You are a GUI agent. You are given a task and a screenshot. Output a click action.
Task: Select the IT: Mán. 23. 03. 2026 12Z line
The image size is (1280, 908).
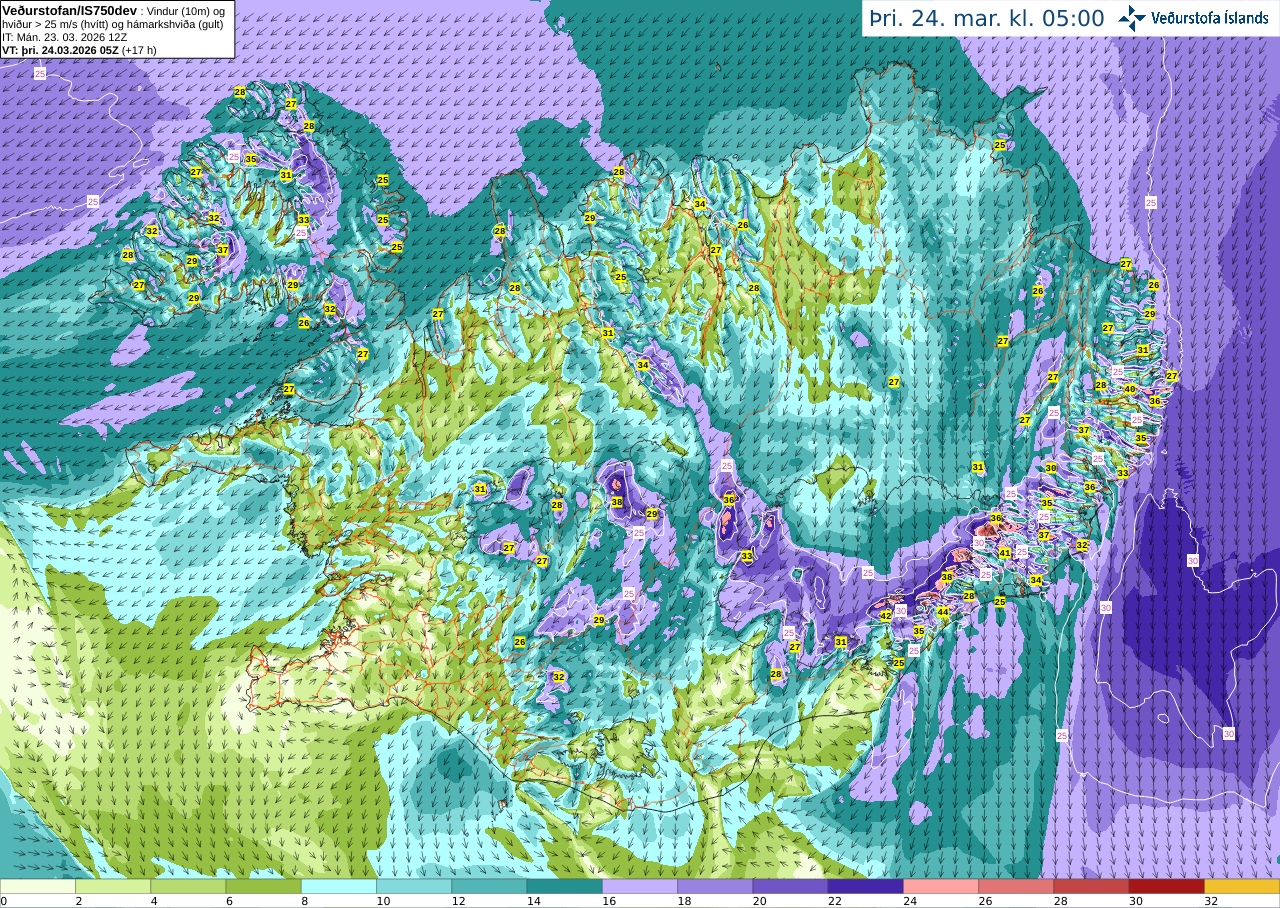(x=64, y=35)
